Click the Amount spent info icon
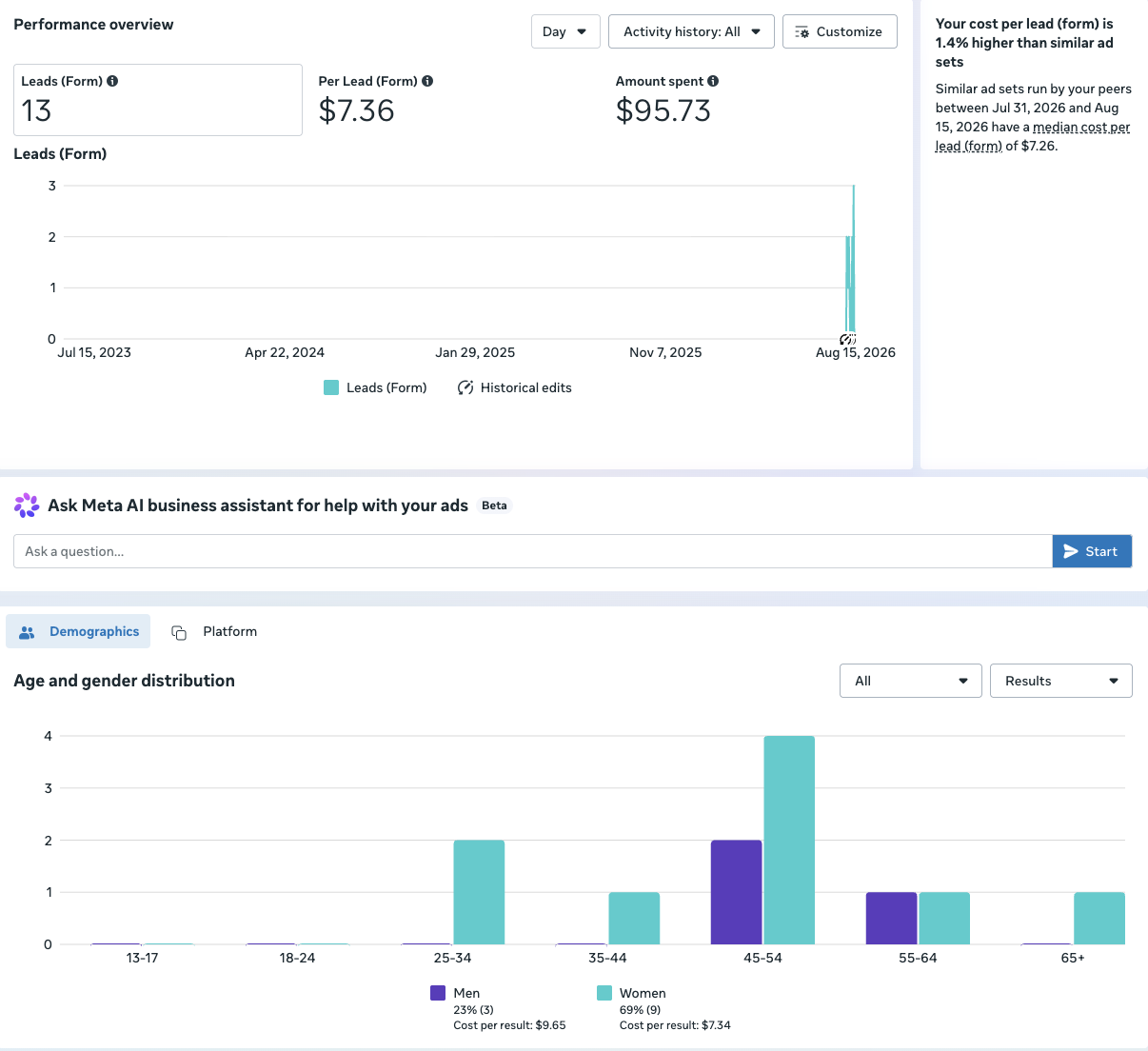This screenshot has width=1148, height=1051. pos(713,81)
